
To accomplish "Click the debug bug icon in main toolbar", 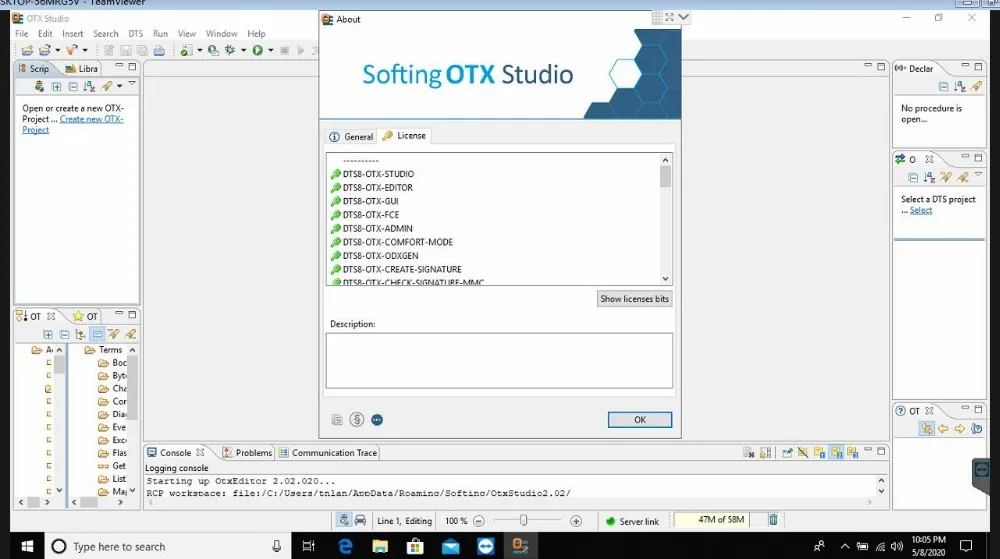I will coord(230,50).
